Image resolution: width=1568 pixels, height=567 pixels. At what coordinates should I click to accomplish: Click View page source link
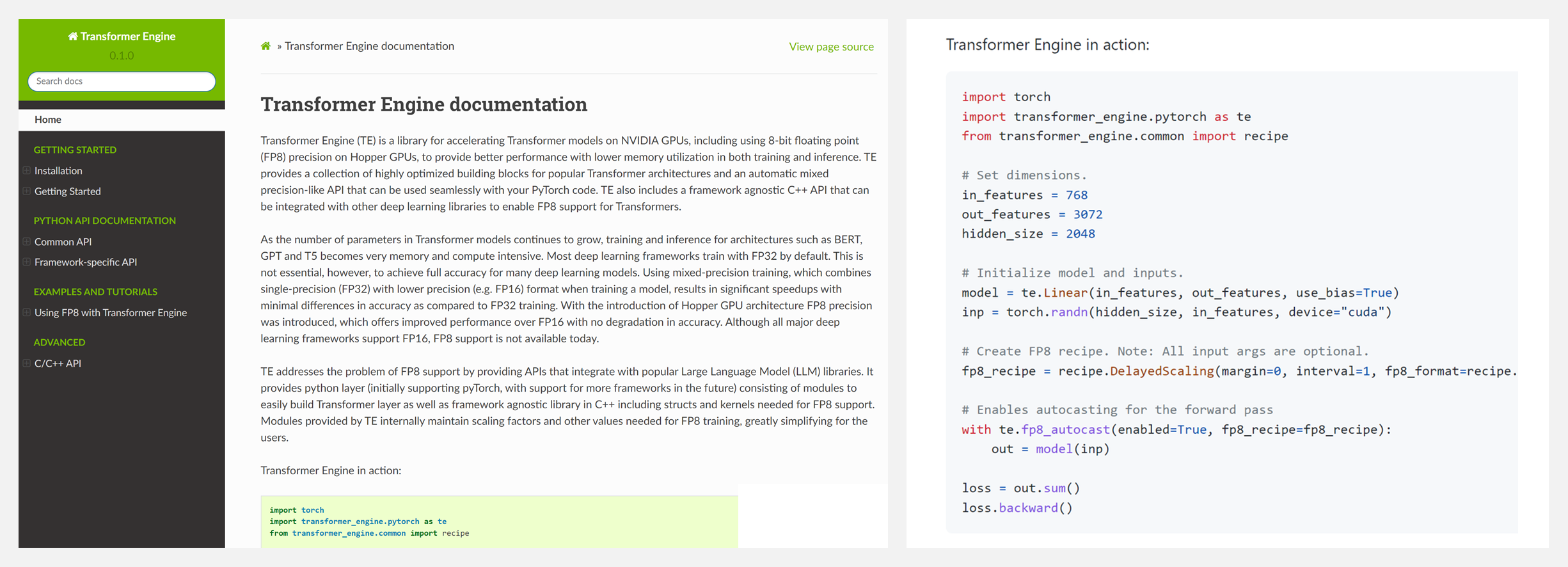(831, 47)
